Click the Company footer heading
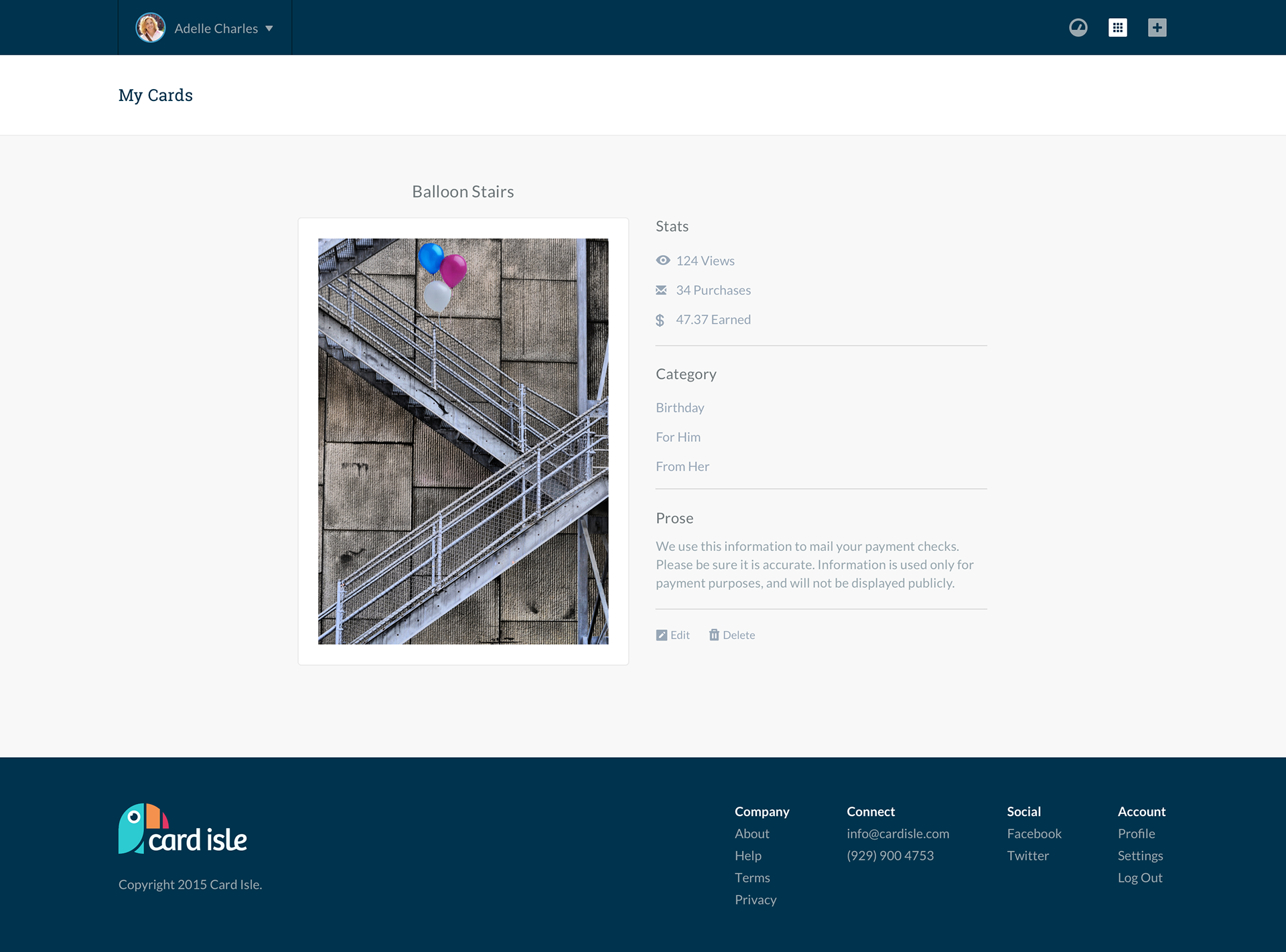1286x952 pixels. coord(762,811)
